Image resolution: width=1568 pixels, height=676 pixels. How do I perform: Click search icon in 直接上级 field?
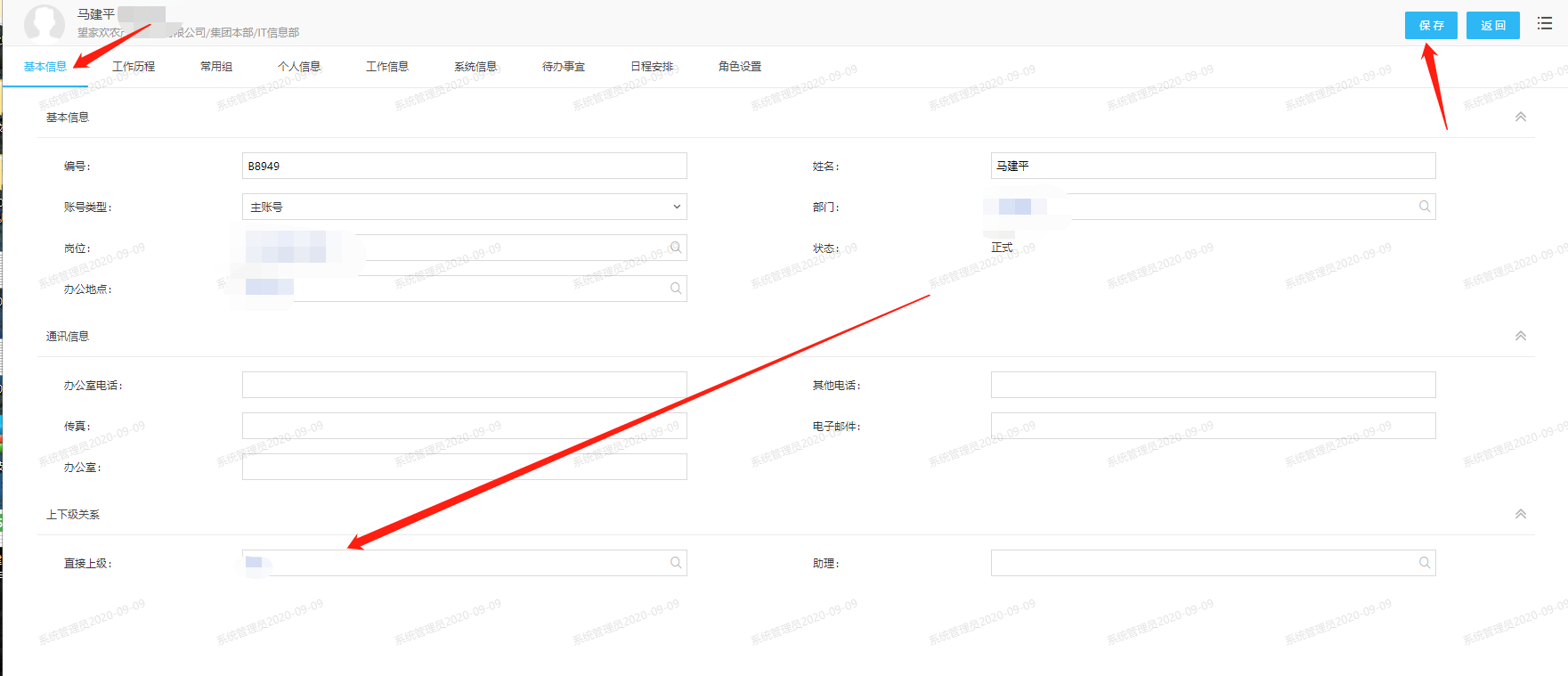click(x=676, y=563)
